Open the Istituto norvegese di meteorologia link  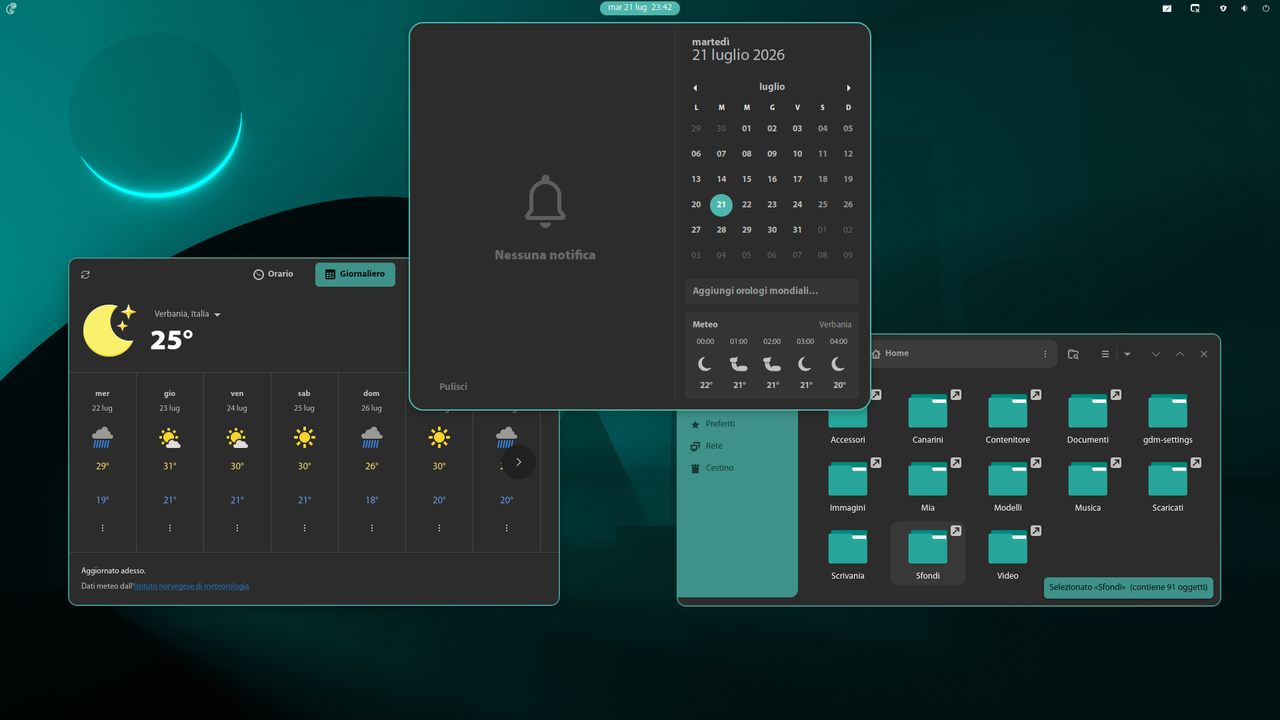tap(191, 586)
